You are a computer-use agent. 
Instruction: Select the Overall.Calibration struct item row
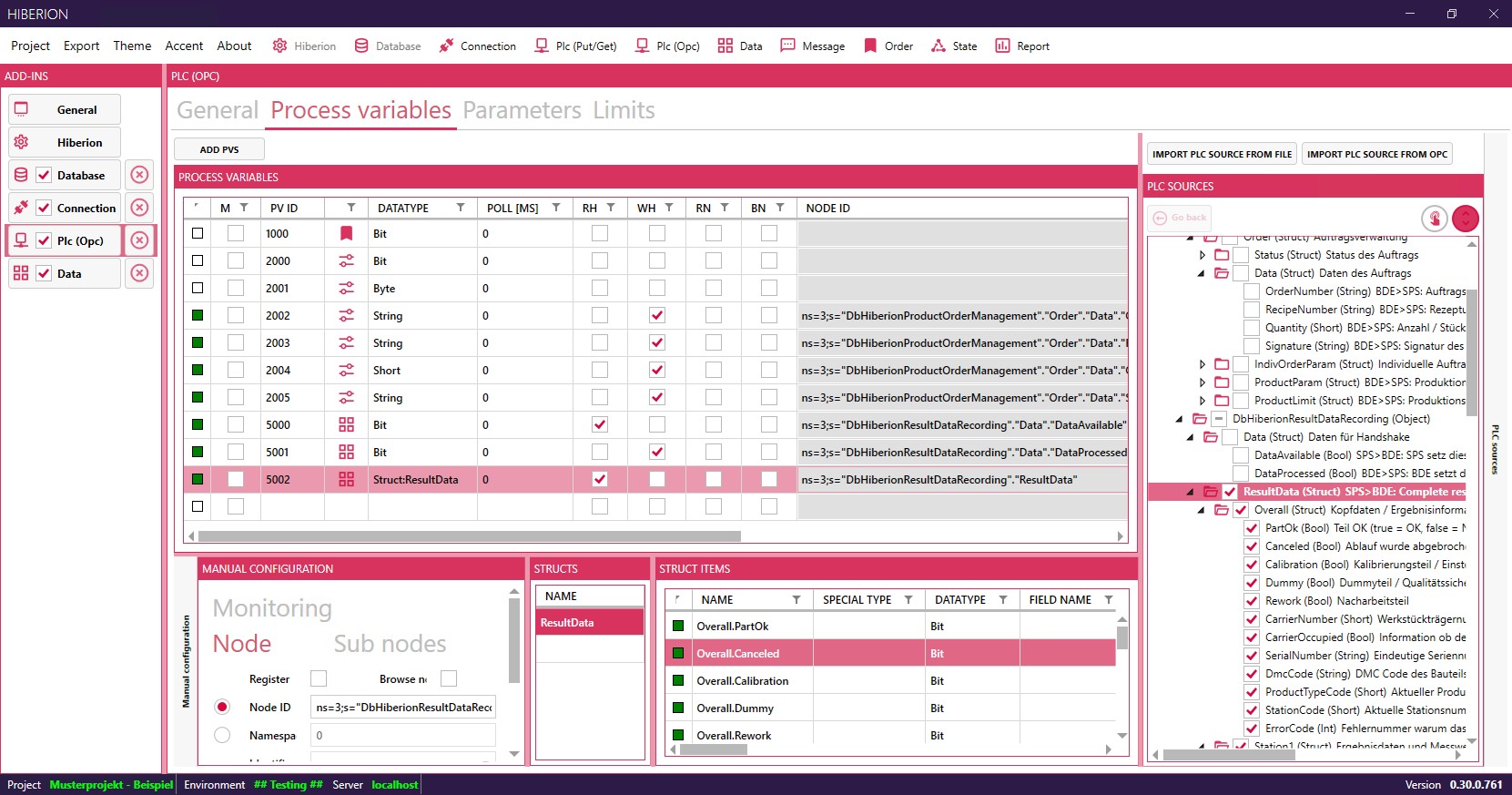tap(891, 681)
